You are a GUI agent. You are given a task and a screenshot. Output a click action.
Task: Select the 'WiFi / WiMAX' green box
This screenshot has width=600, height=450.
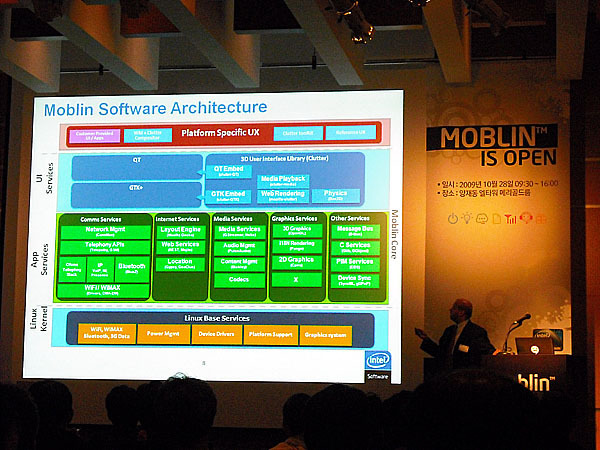(103, 290)
